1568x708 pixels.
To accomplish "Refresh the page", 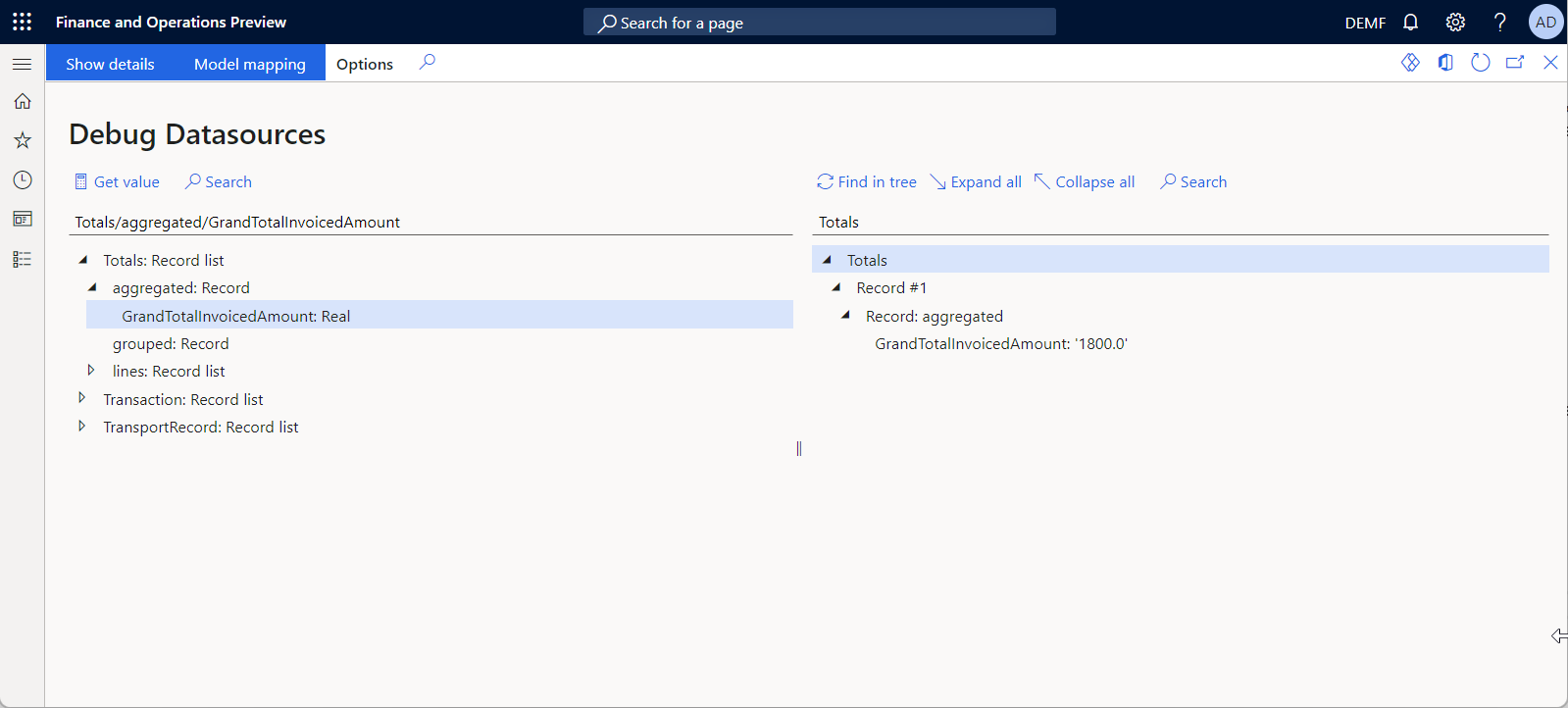I will (x=1481, y=63).
